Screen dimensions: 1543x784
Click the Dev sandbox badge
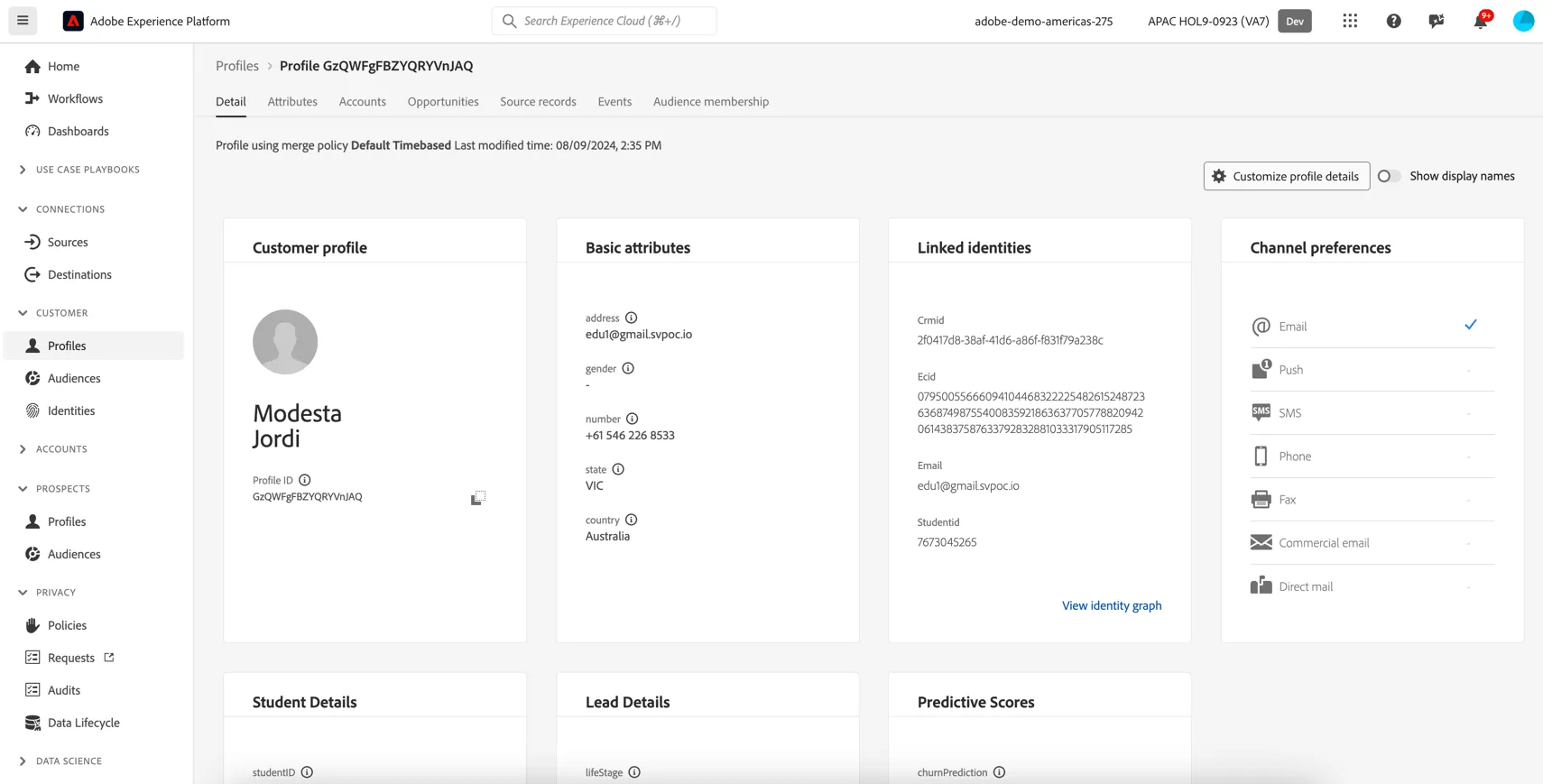point(1295,21)
